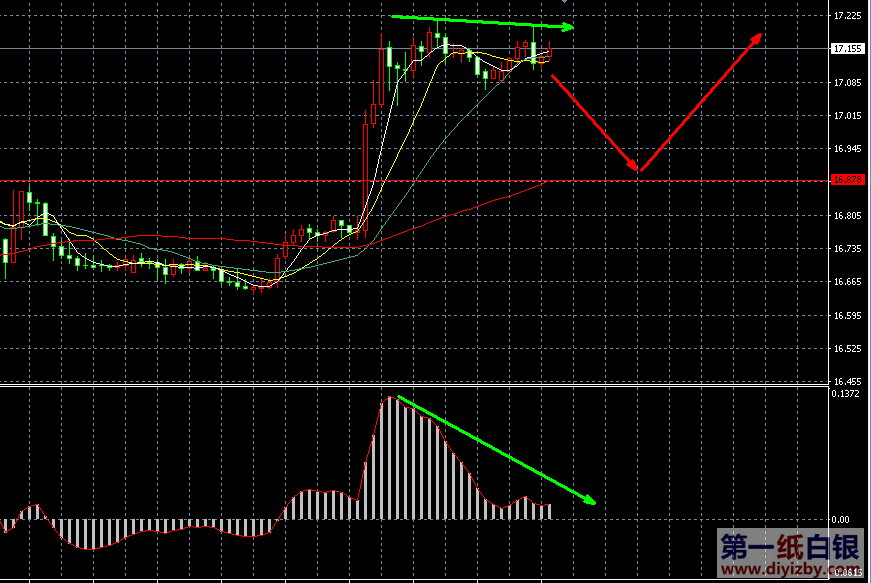
Task: Click the 0.1372 MACD scale label
Action: pos(848,393)
